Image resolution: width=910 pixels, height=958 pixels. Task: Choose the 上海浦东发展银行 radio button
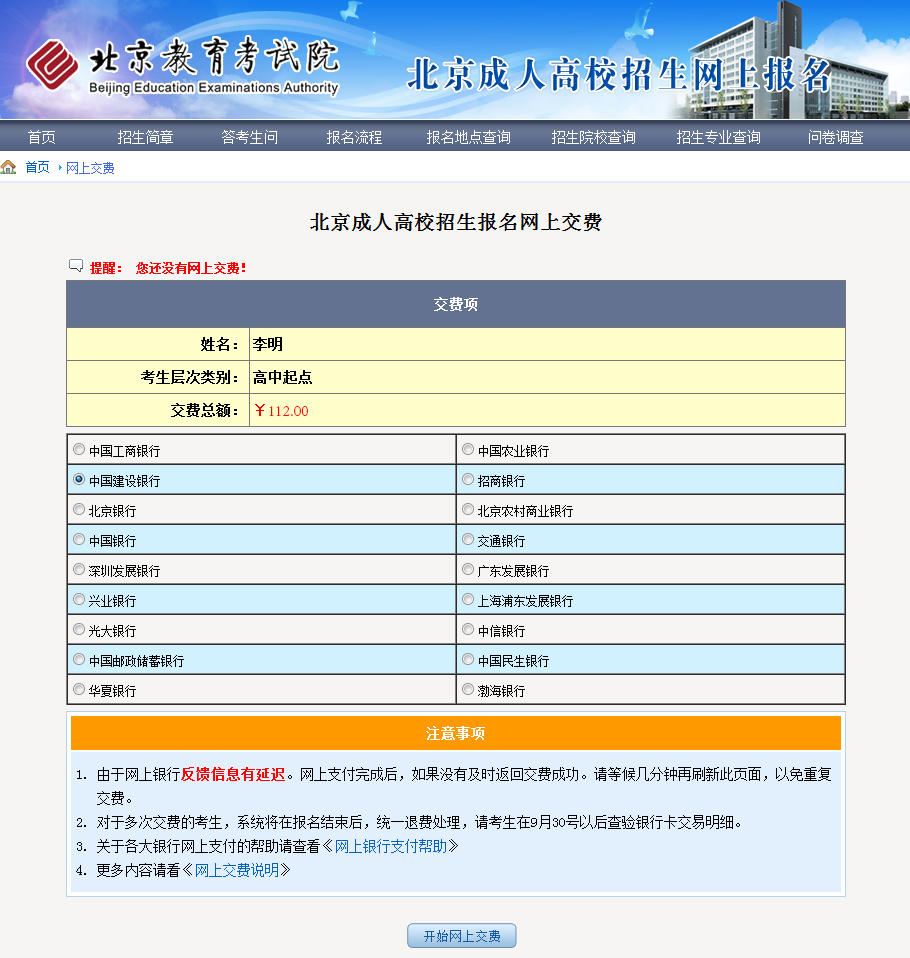(468, 599)
